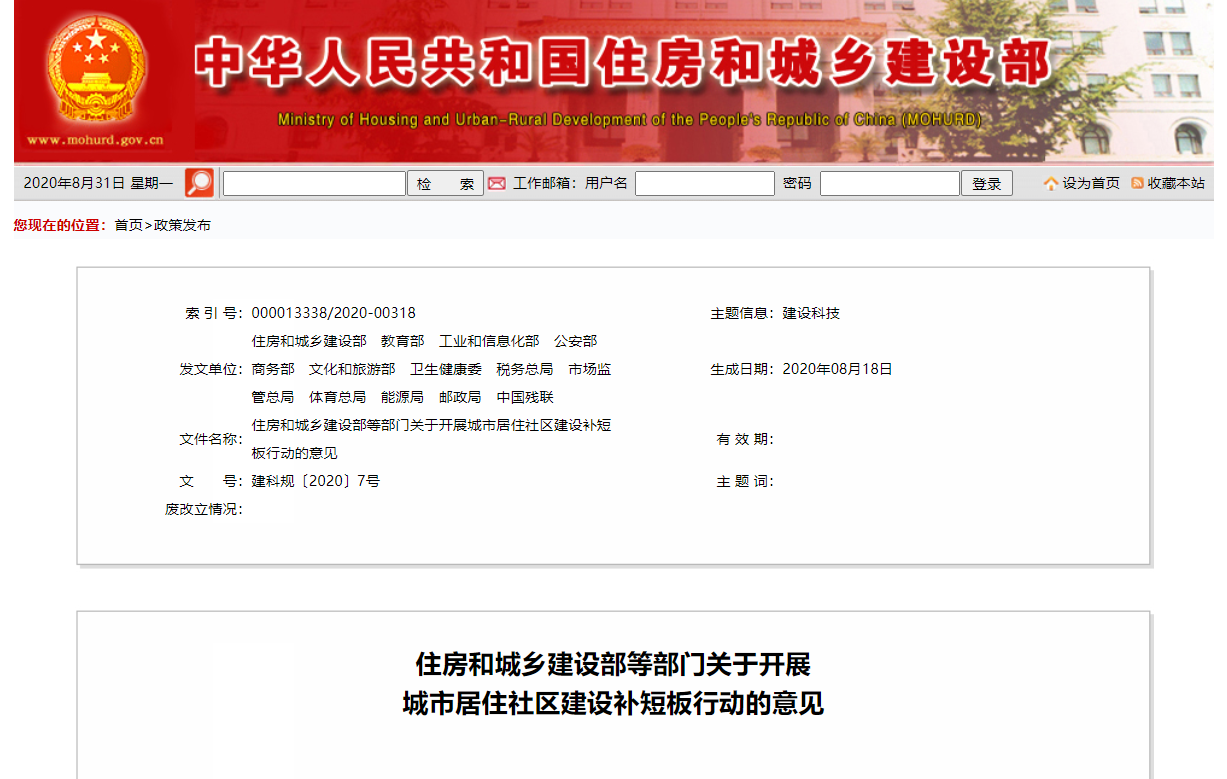Viewport: 1227px width, 779px height.
Task: Click issuing unit 能源局
Action: pos(402,397)
